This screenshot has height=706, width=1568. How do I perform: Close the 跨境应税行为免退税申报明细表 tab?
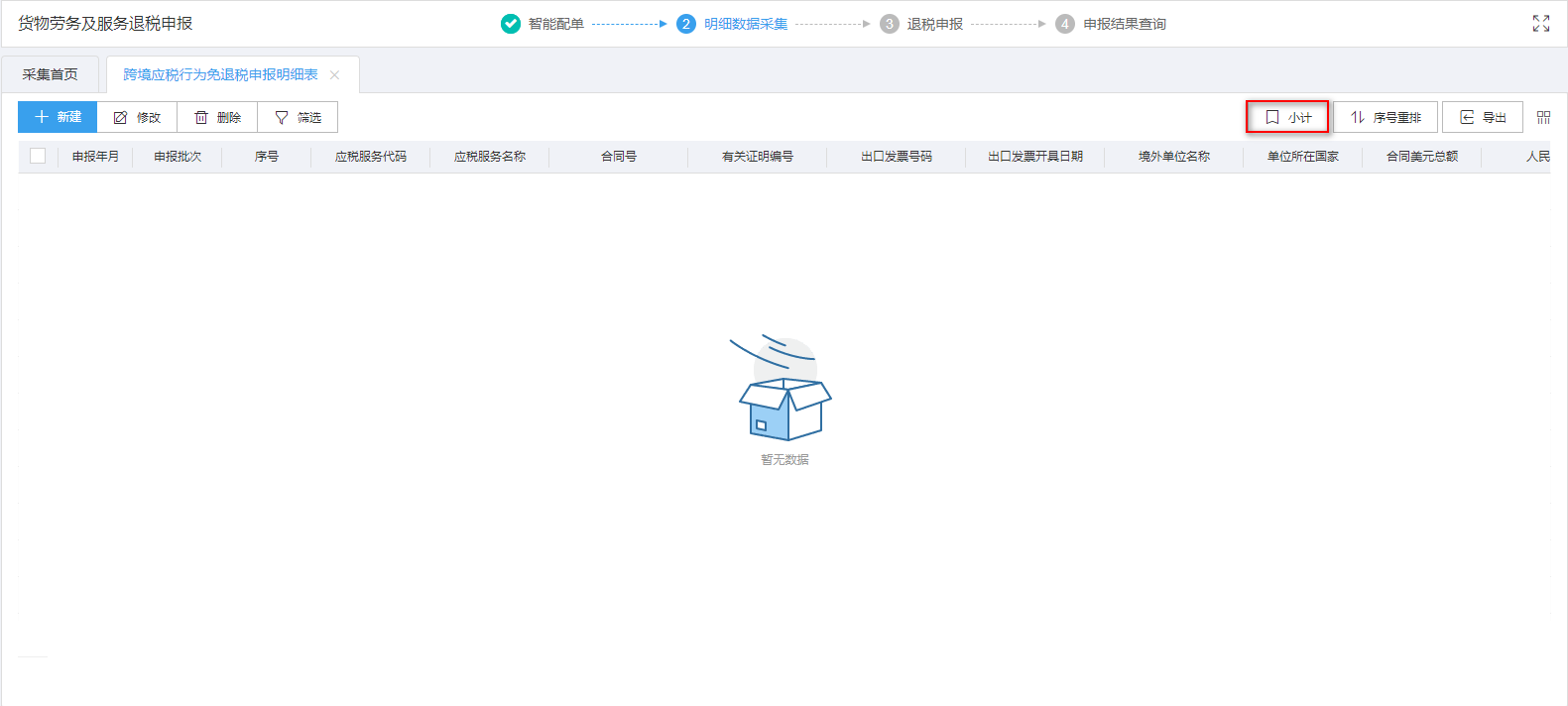334,75
